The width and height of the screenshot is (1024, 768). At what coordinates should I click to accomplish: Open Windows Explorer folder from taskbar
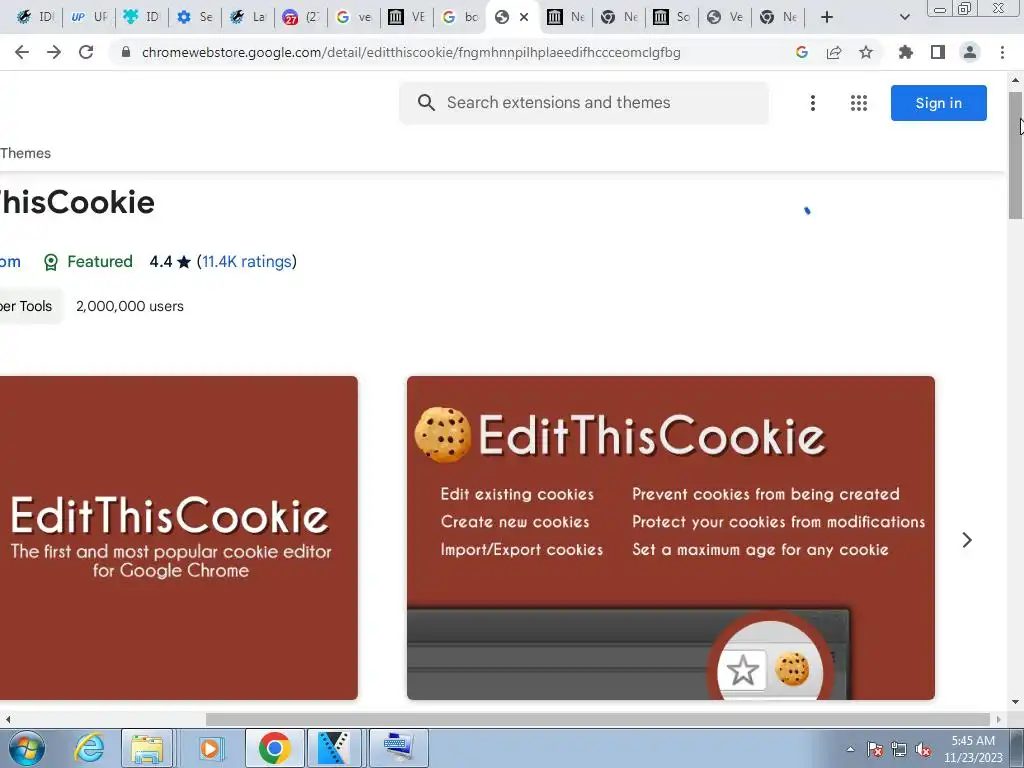[x=147, y=748]
